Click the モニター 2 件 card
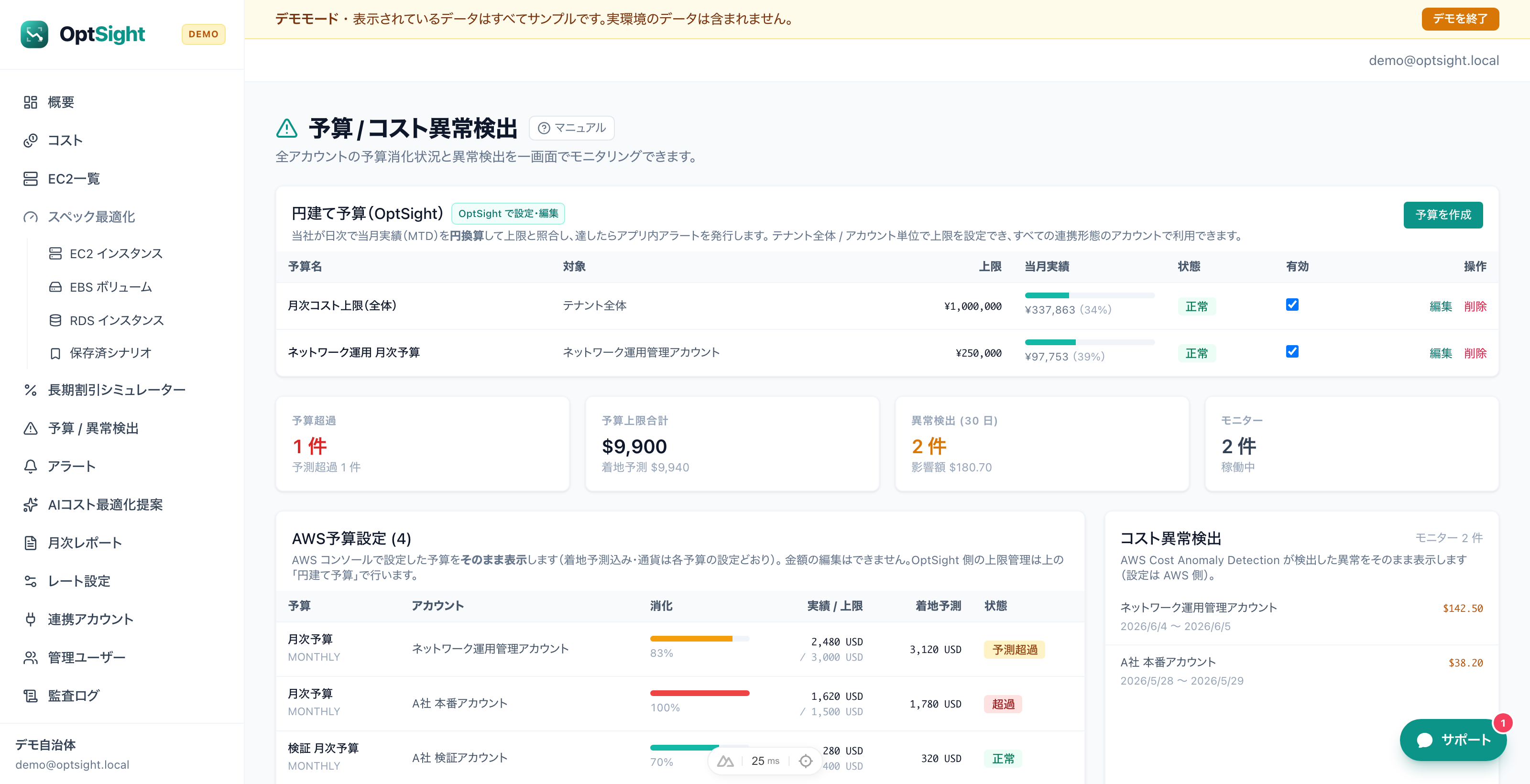The width and height of the screenshot is (1530, 784). pyautogui.click(x=1351, y=444)
